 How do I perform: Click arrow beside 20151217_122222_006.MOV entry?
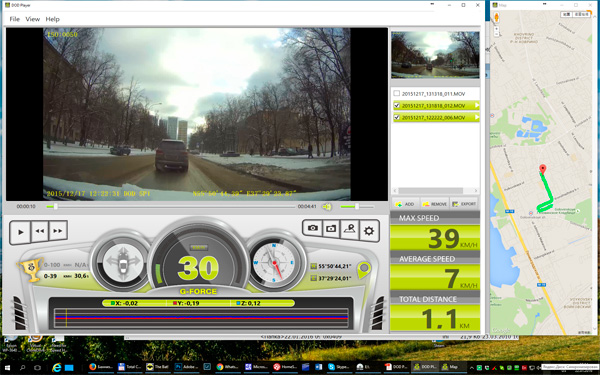[x=476, y=117]
